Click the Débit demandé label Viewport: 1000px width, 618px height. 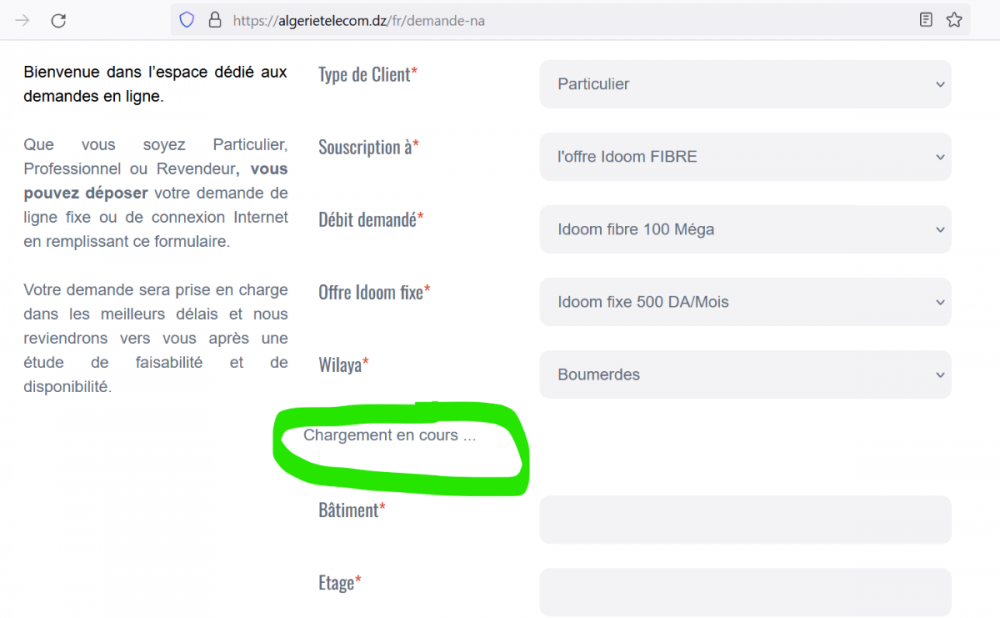(x=370, y=220)
